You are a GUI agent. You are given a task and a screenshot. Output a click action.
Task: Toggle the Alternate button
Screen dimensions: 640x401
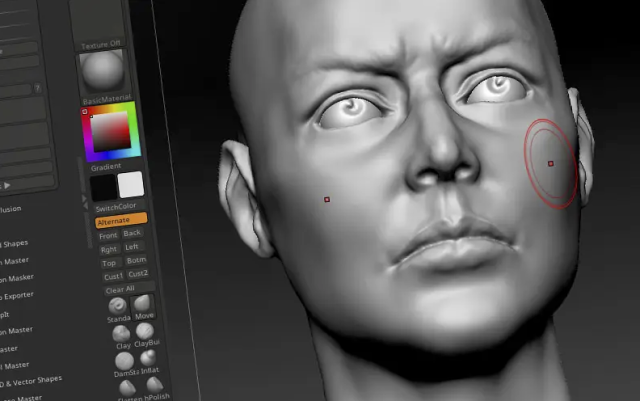tap(121, 220)
